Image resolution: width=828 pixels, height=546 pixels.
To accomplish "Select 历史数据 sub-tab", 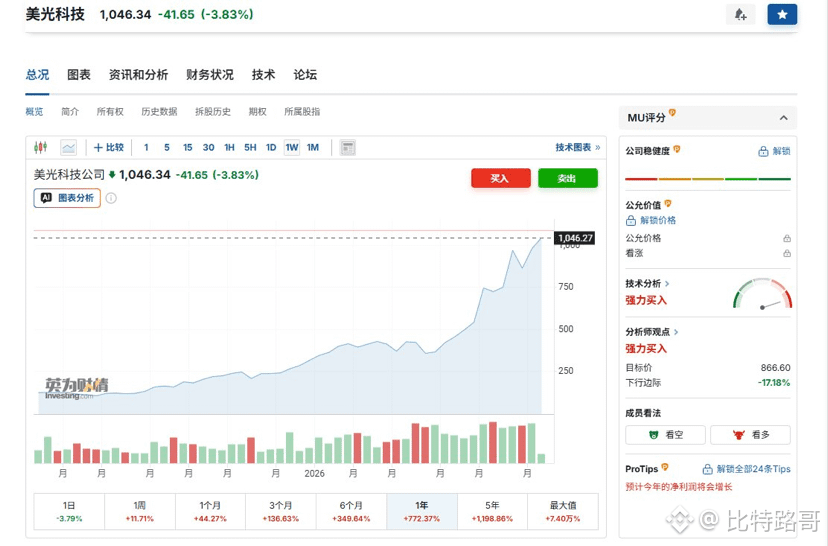I will point(159,111).
